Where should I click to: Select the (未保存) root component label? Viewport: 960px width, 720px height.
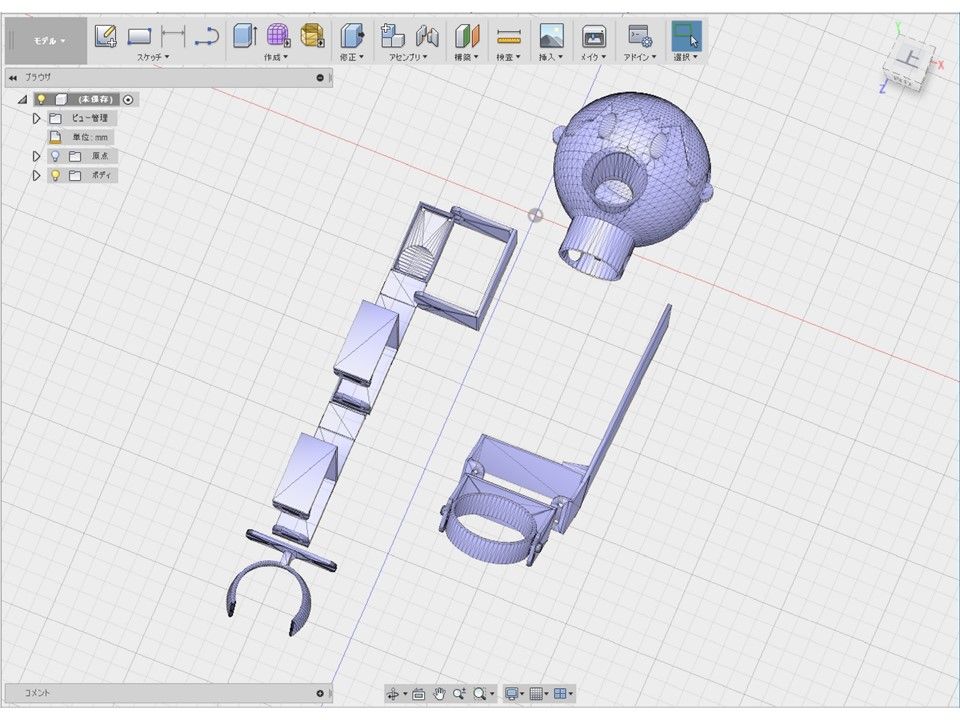96,99
